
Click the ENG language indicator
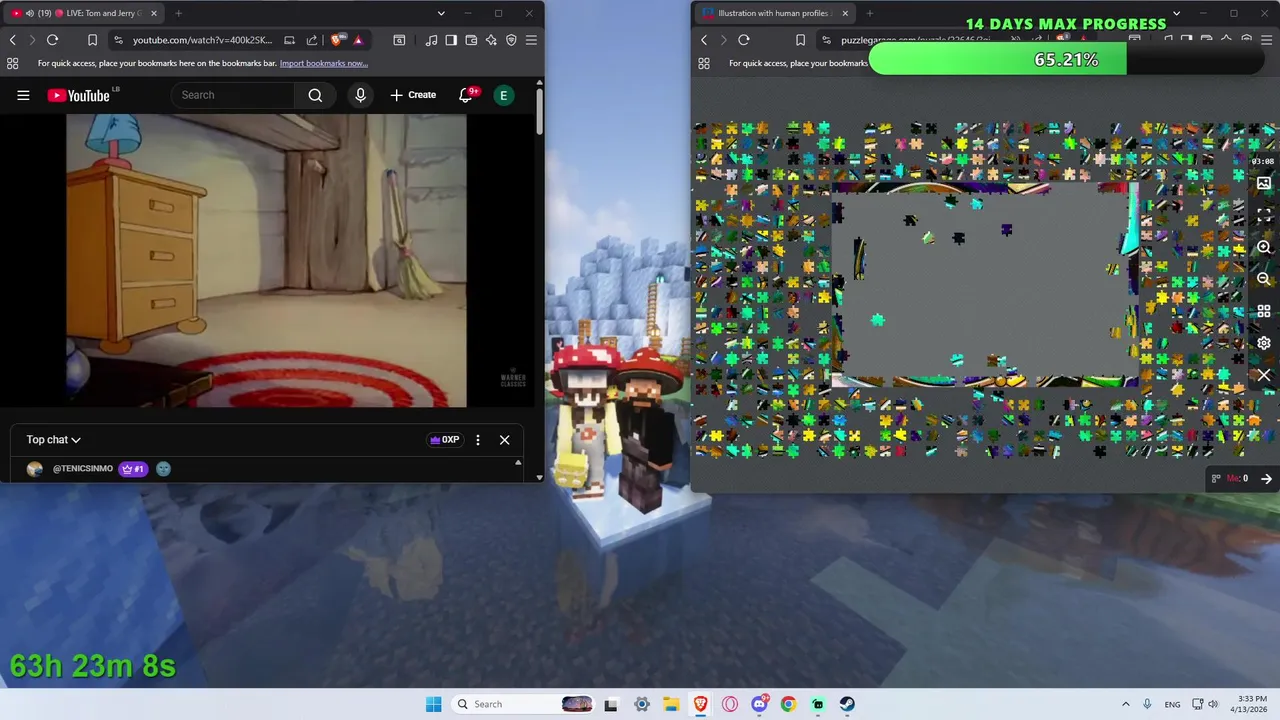[x=1172, y=704]
